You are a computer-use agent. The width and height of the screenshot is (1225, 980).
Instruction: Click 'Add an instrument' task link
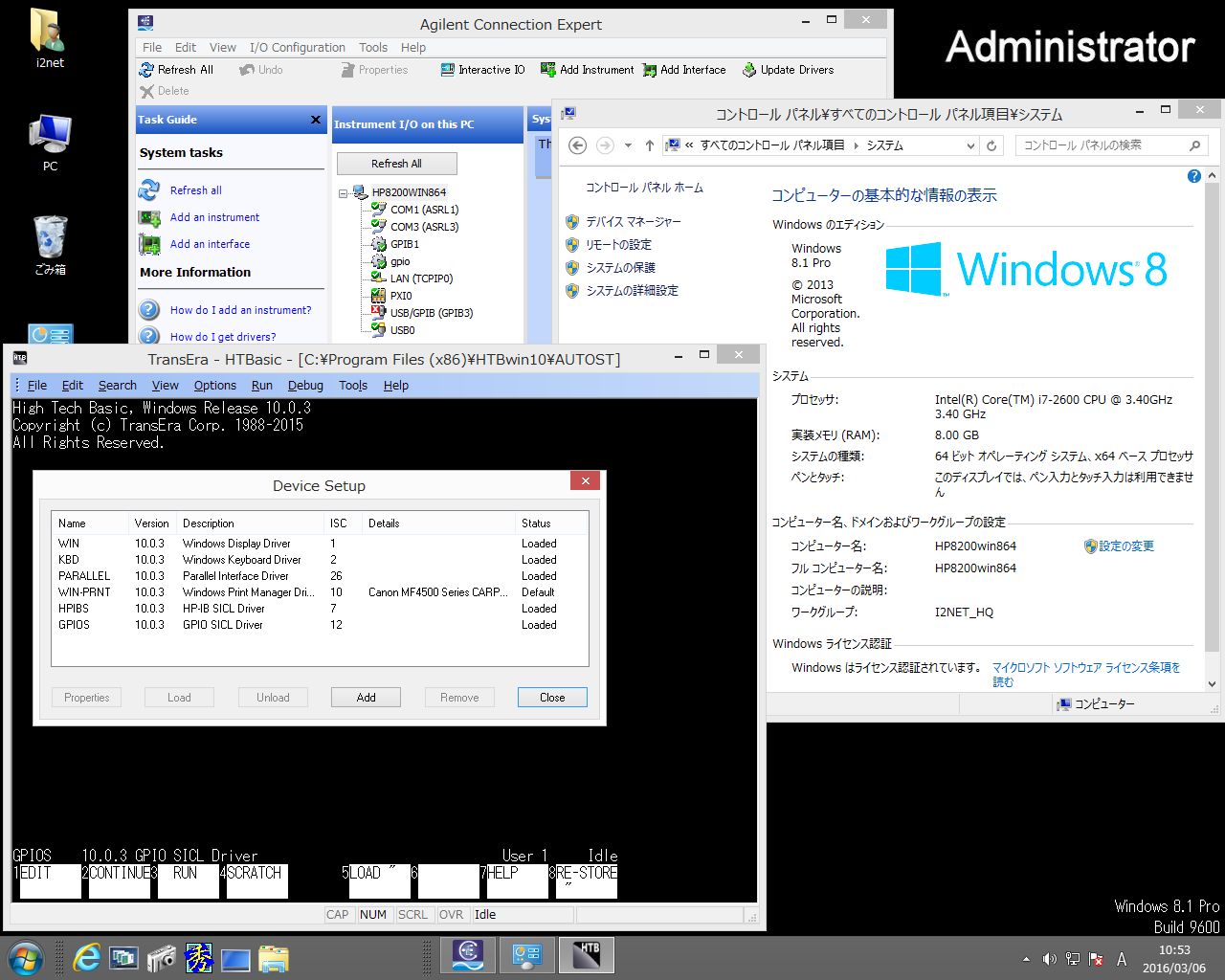(x=214, y=217)
